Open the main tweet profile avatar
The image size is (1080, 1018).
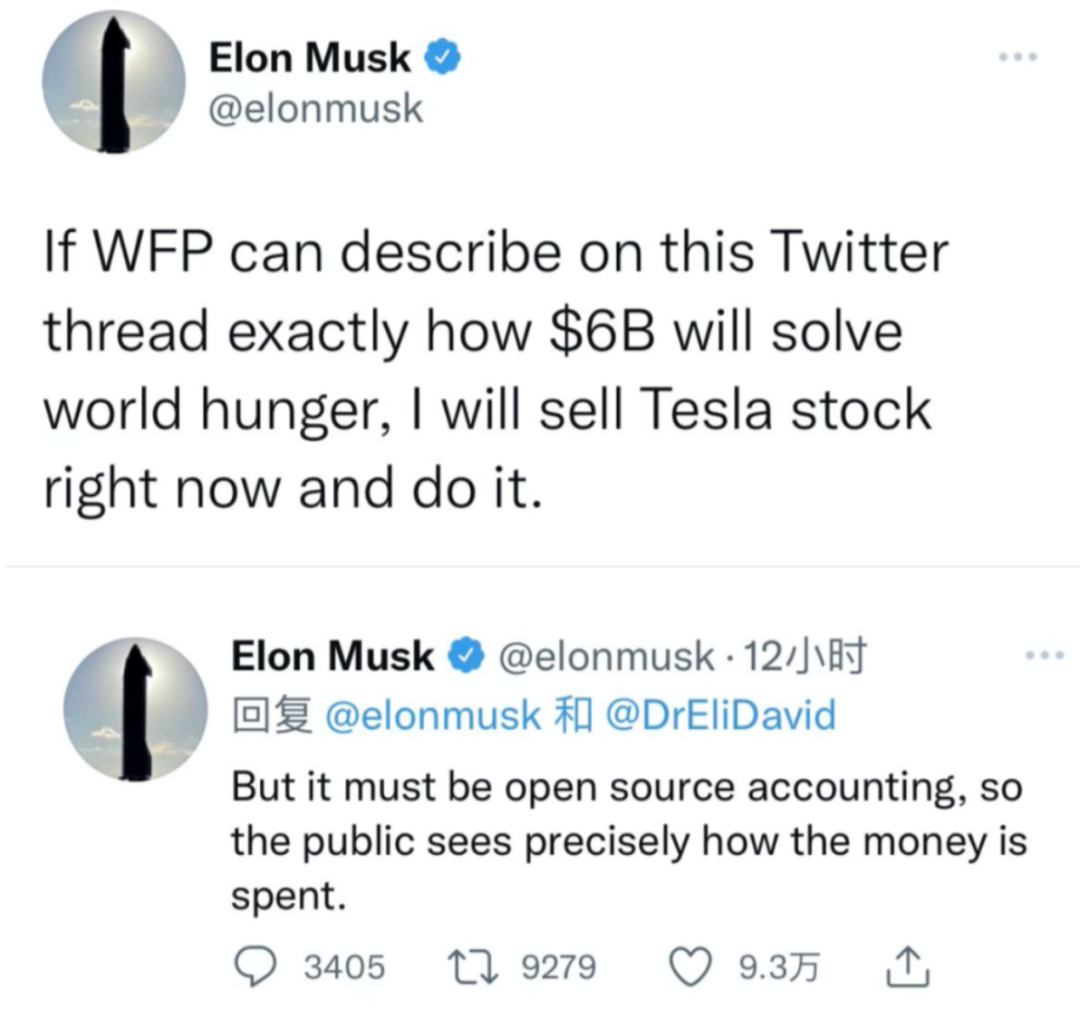point(112,81)
